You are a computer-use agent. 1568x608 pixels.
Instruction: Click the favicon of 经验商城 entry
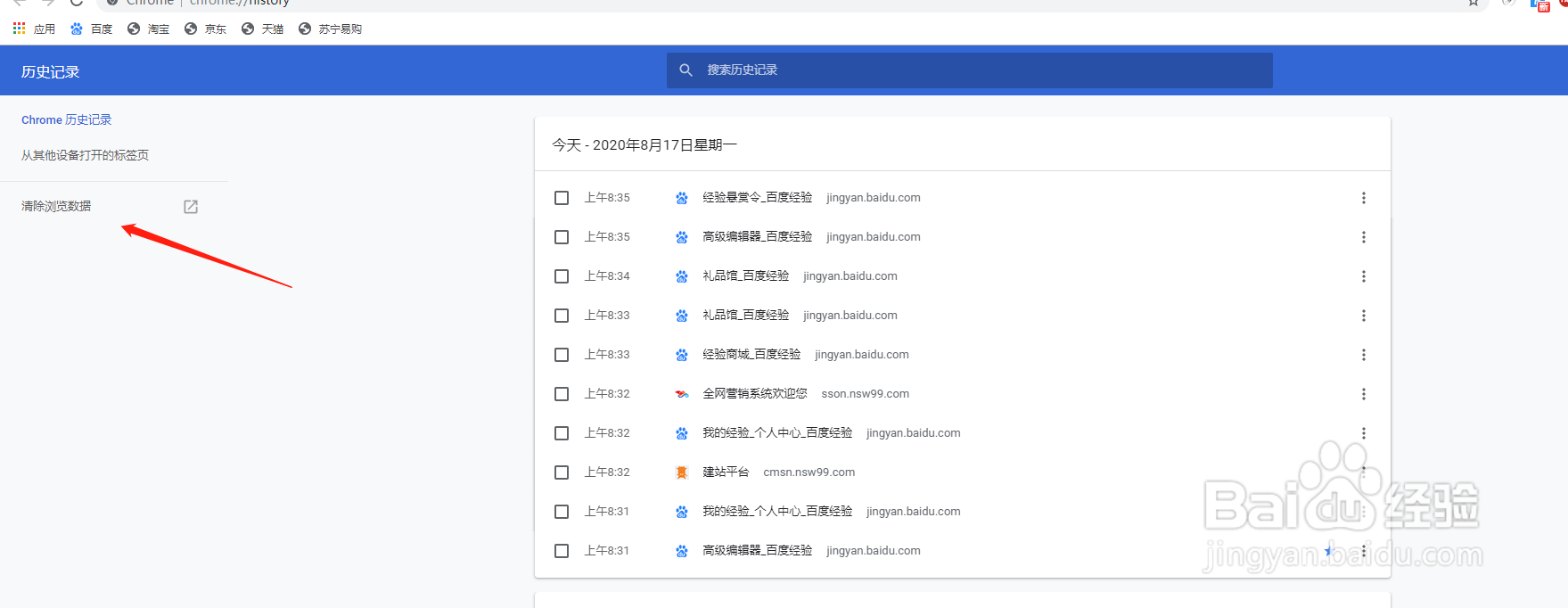pos(682,355)
